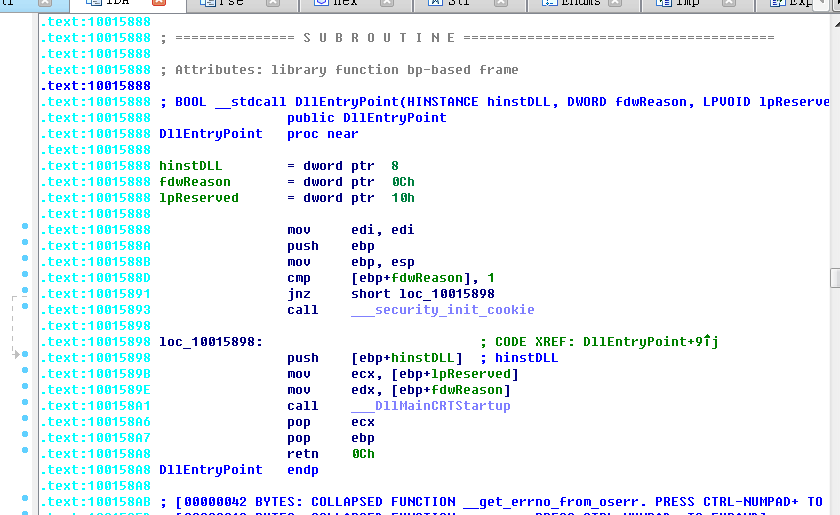Jump to loc_10015898 operand in jnz line
The image size is (840, 515).
[447, 294]
